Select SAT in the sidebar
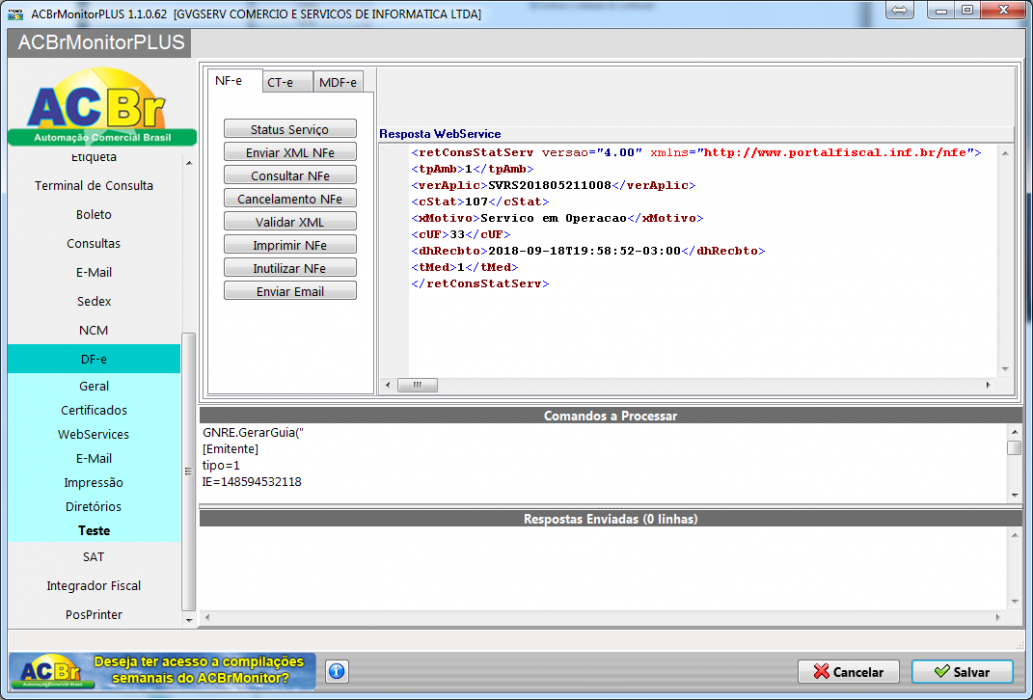Viewport: 1033px width, 700px height. (x=94, y=556)
